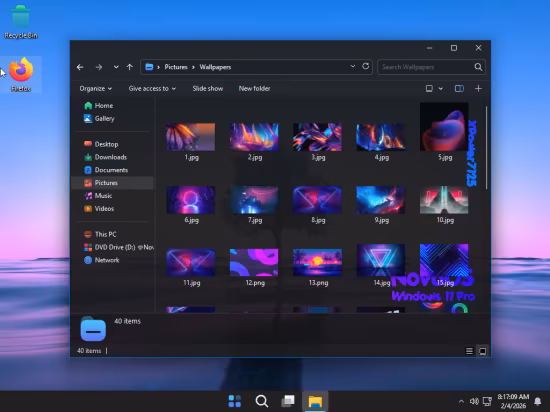Open Task View on the taskbar

point(288,401)
